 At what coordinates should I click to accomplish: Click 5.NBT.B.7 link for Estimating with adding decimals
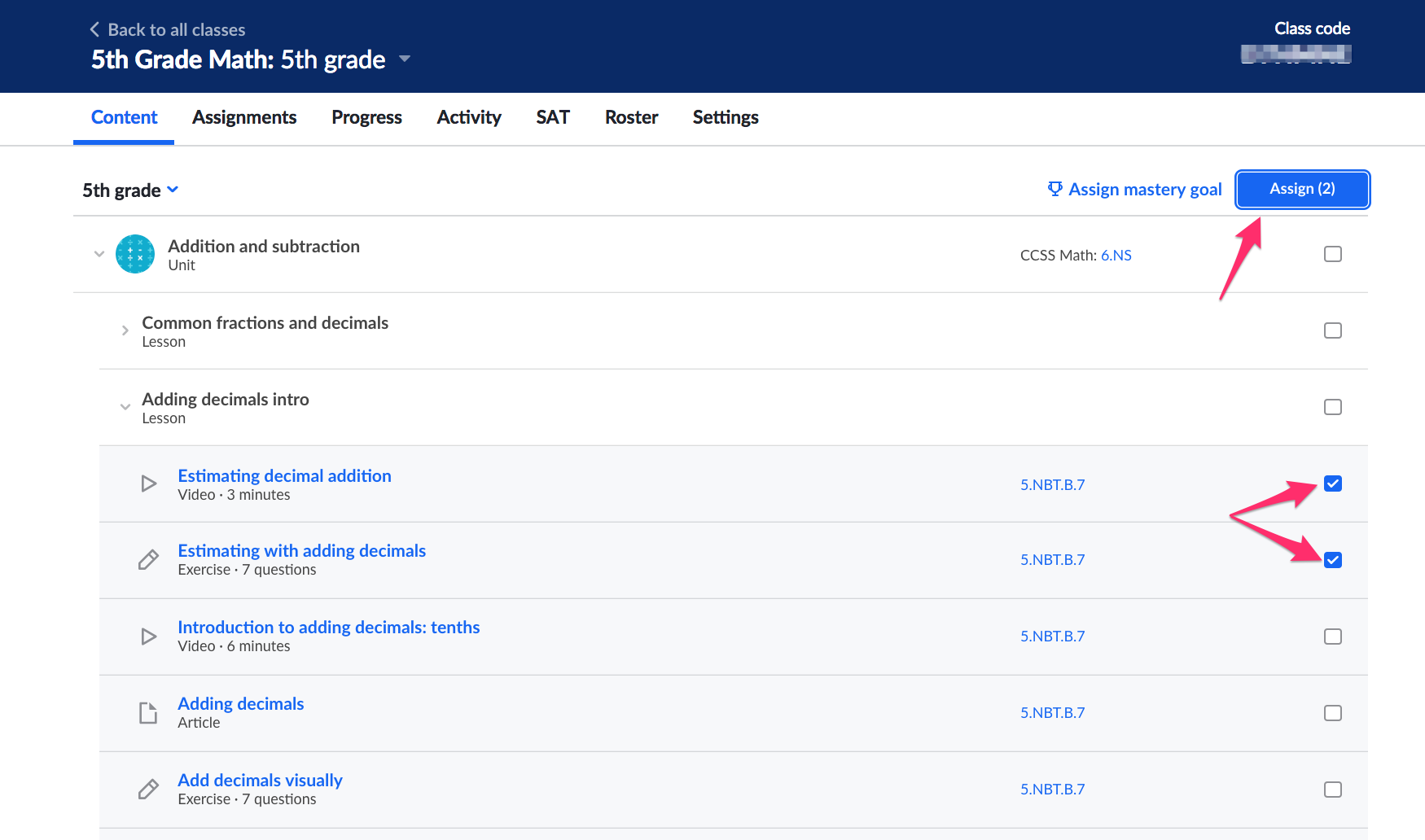click(1052, 560)
